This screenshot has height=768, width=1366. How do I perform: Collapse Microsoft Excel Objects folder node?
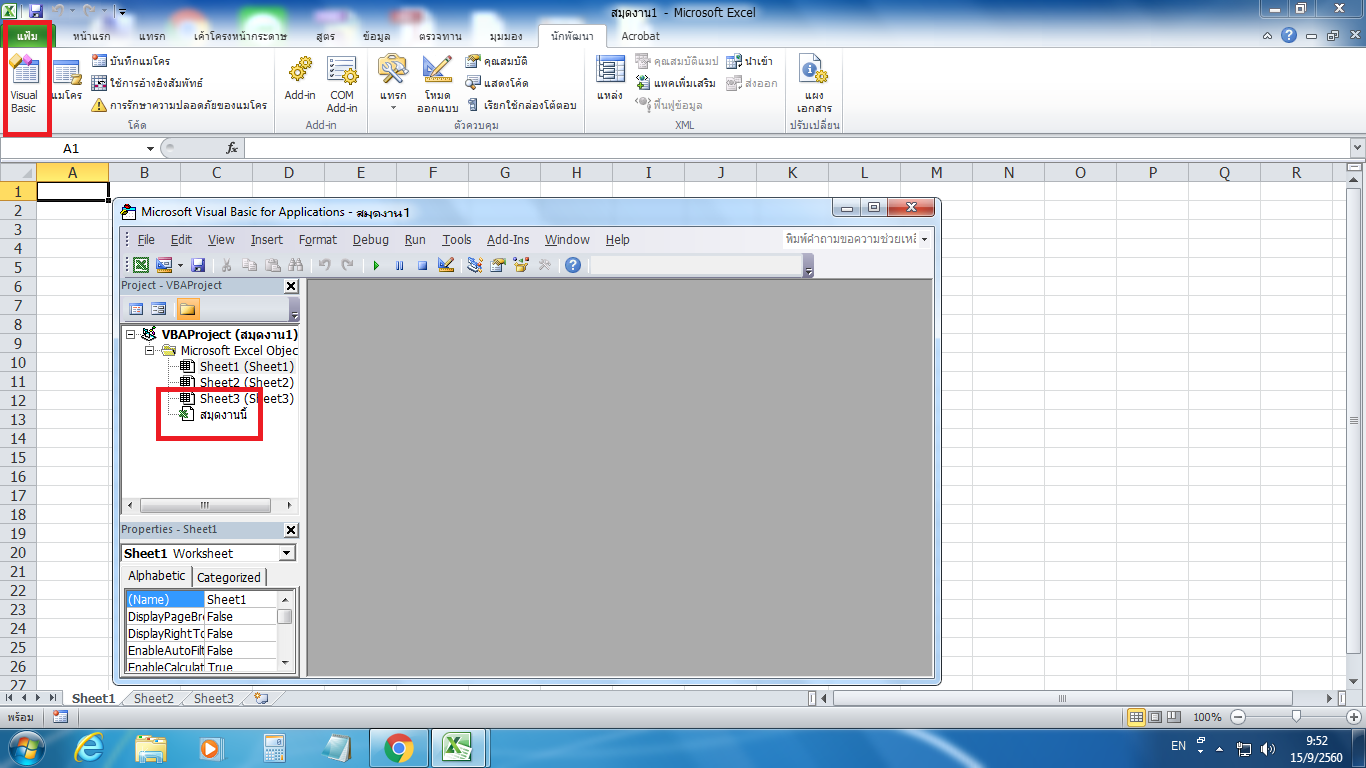pyautogui.click(x=149, y=350)
